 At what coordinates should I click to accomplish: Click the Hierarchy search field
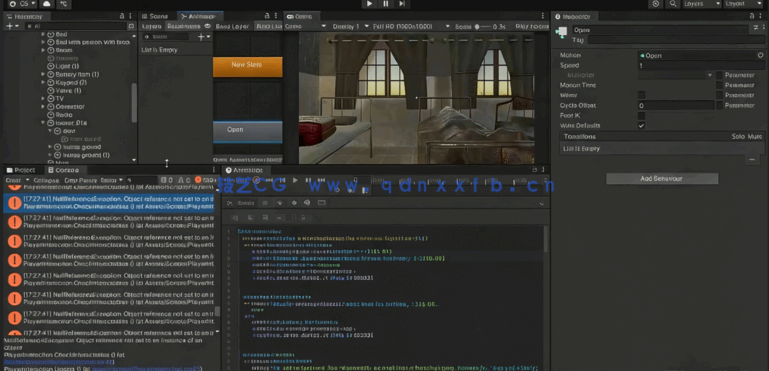[x=76, y=26]
